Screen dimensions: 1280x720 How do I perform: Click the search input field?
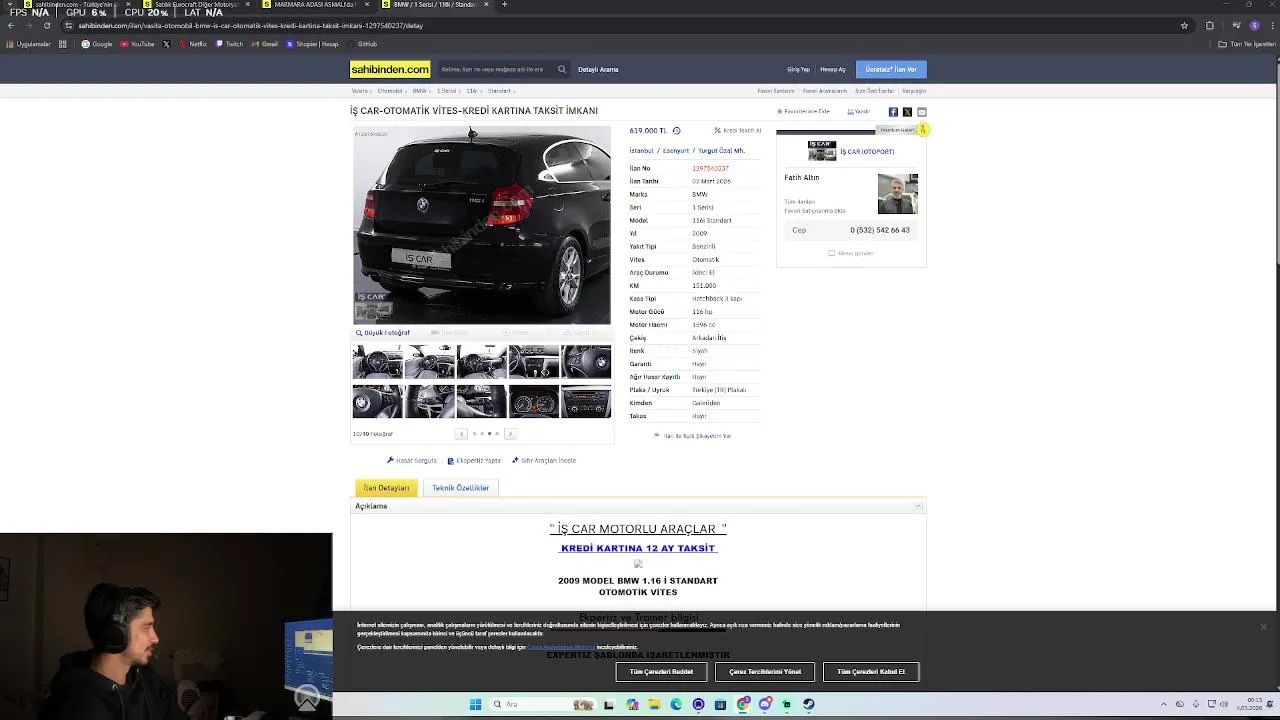click(494, 69)
